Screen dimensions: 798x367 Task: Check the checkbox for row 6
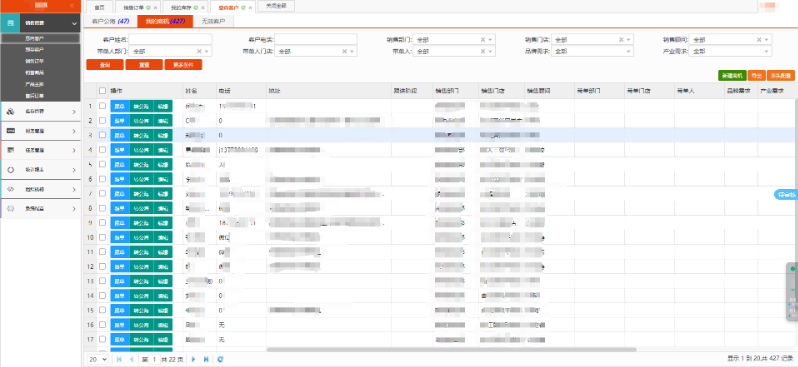(x=102, y=179)
